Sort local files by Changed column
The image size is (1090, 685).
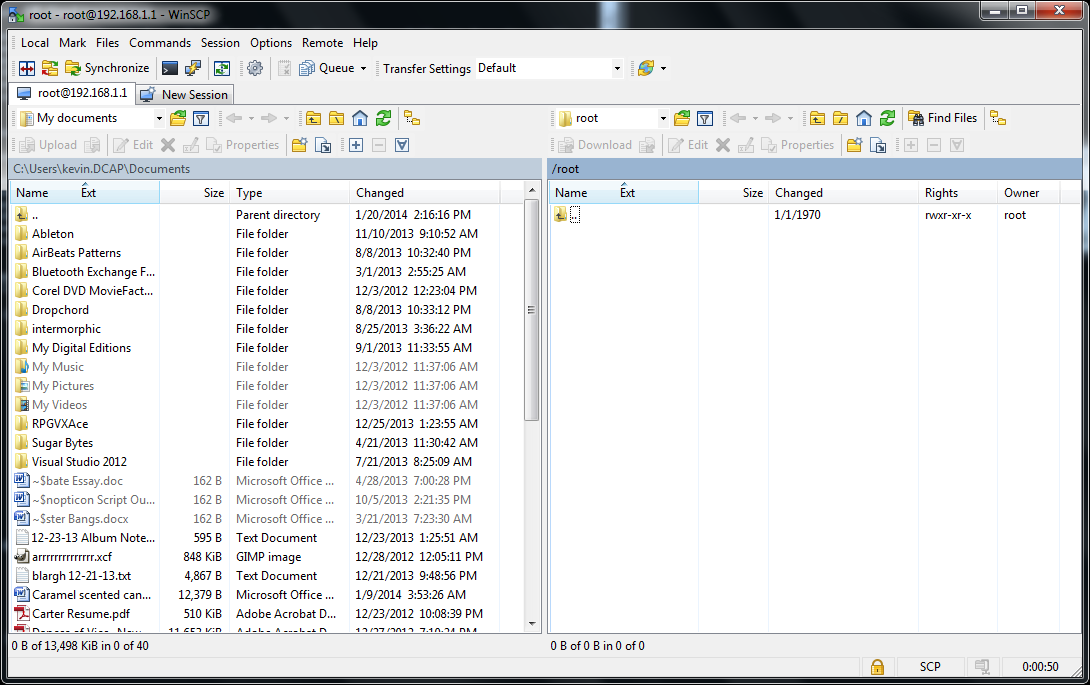point(425,193)
